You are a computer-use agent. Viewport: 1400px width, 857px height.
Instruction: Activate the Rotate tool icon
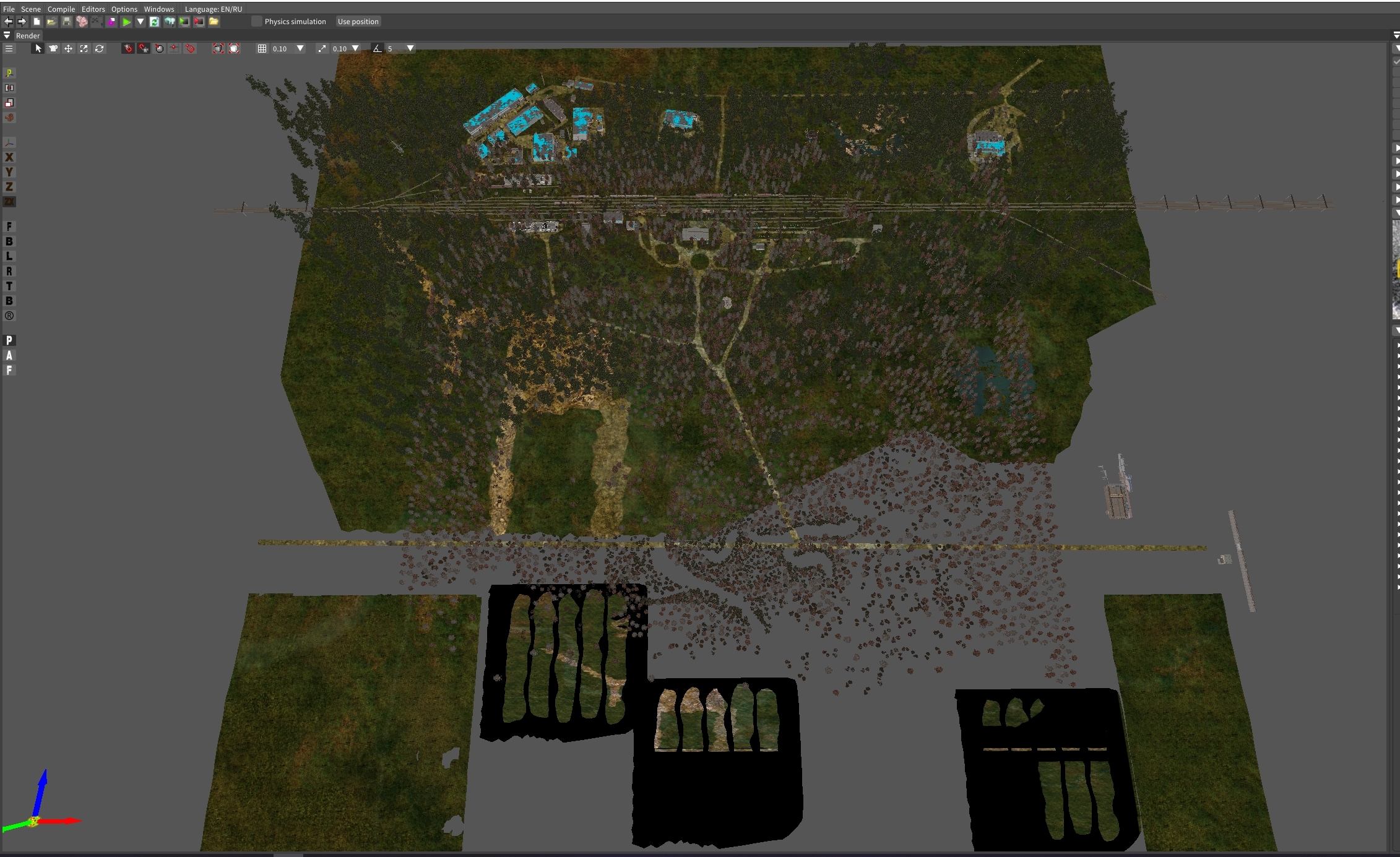99,48
